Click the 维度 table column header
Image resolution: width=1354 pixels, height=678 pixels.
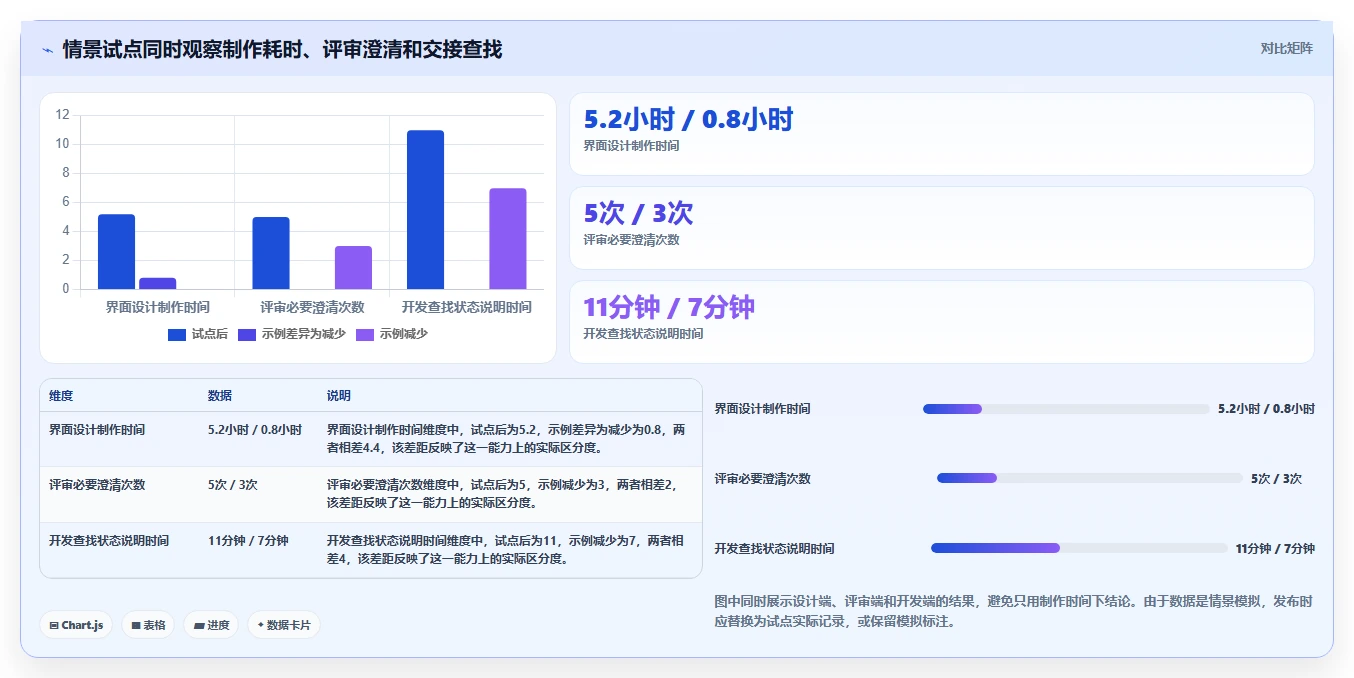(x=61, y=396)
